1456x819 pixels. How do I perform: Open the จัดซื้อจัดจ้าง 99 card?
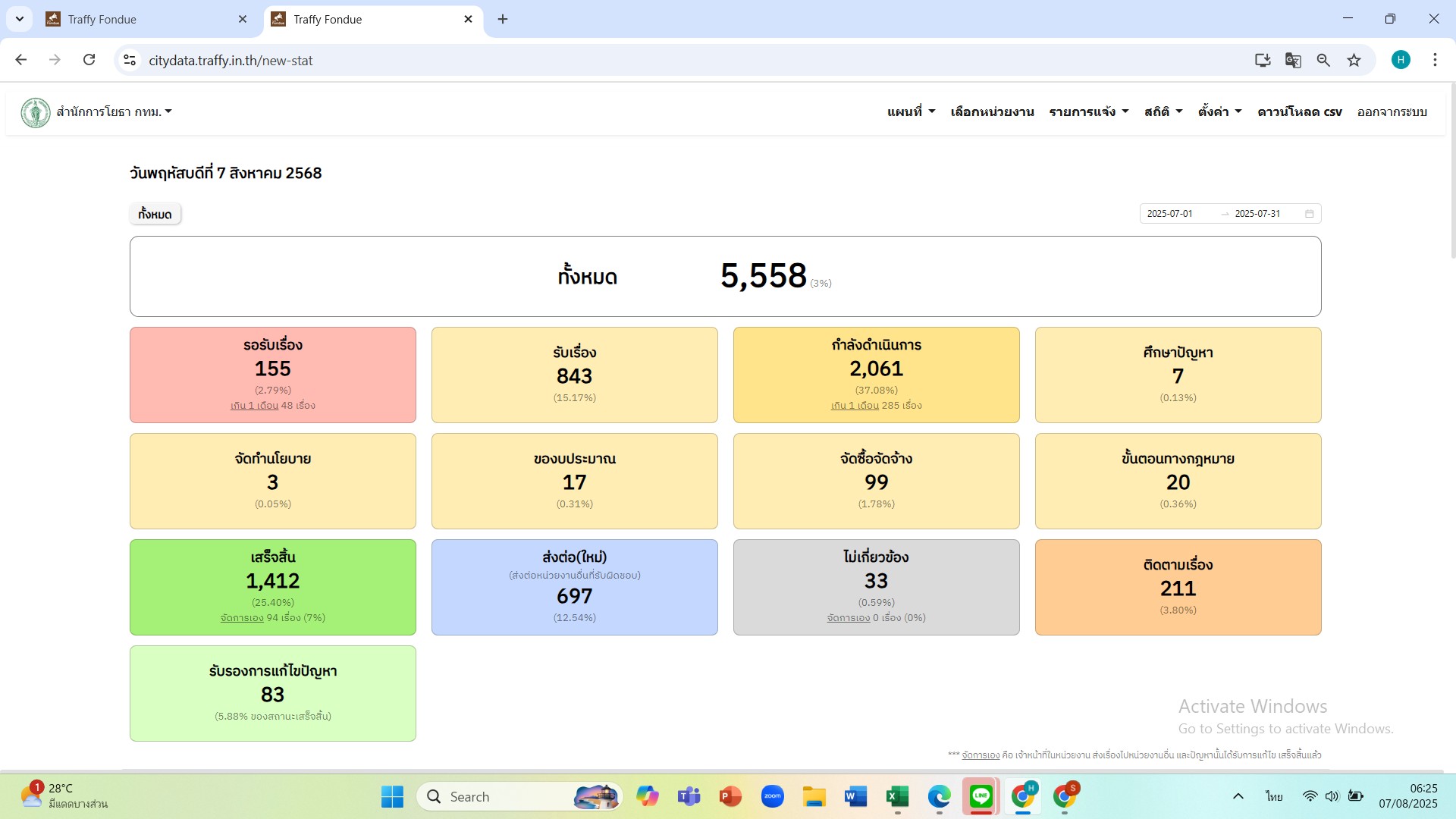(x=877, y=481)
